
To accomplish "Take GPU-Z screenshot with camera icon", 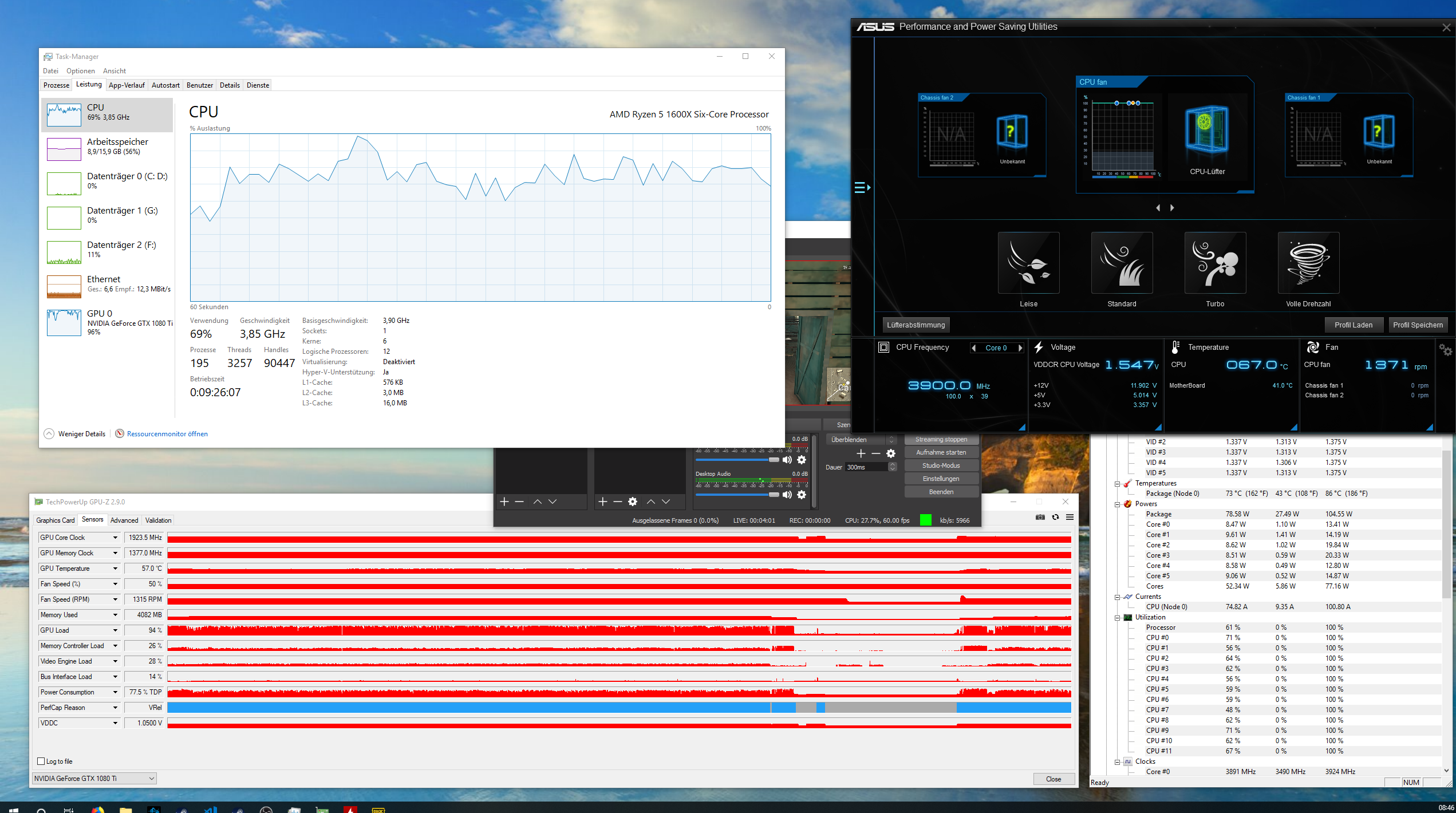I will [x=1040, y=517].
